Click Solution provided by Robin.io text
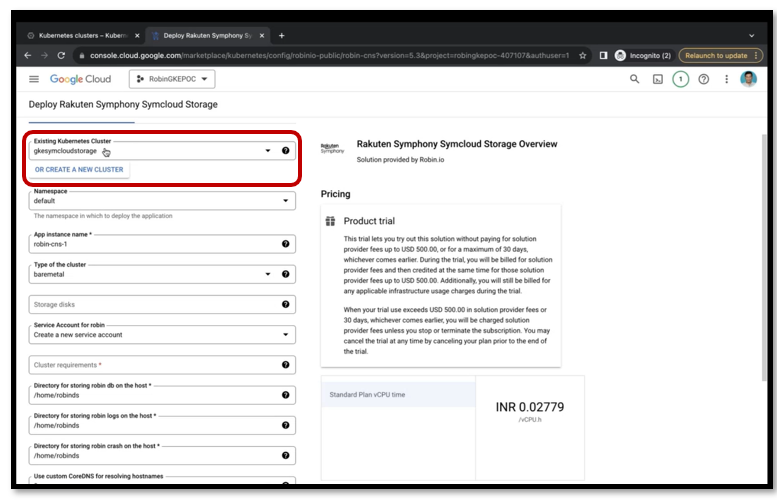777x502 pixels. tap(400, 160)
